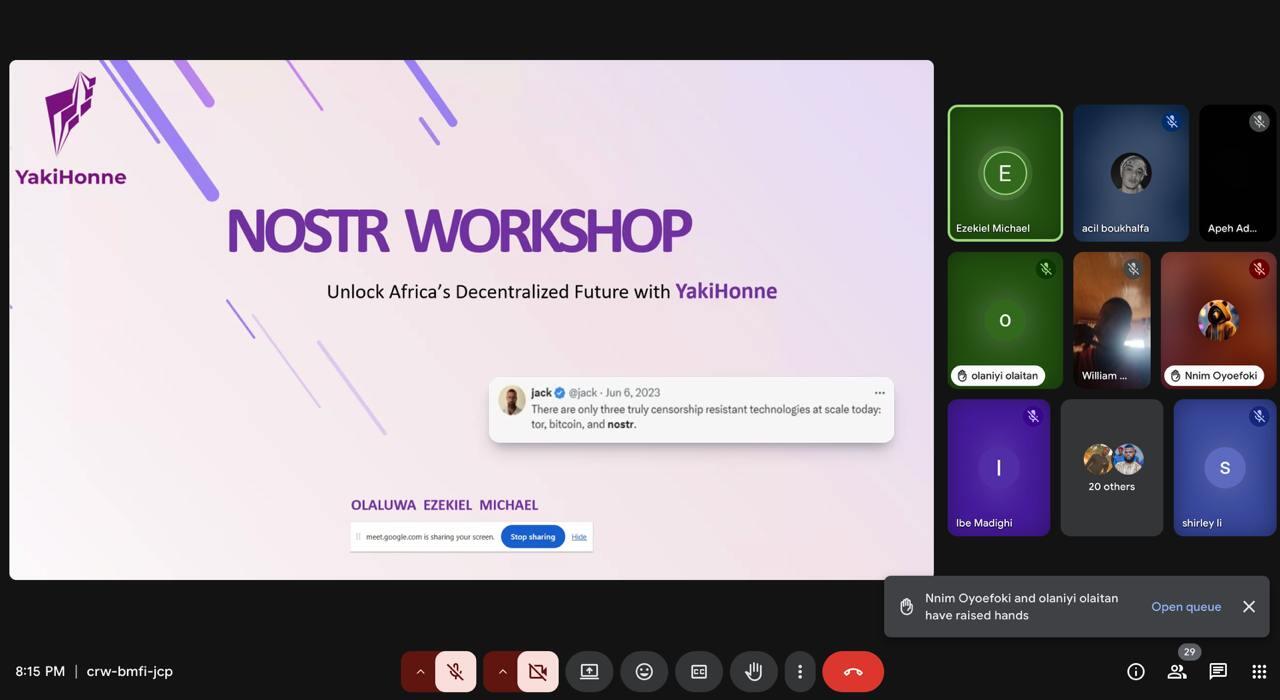Screen dimensions: 1280x700
Task: Click the tweet's three-dot options in slide
Action: pos(880,393)
